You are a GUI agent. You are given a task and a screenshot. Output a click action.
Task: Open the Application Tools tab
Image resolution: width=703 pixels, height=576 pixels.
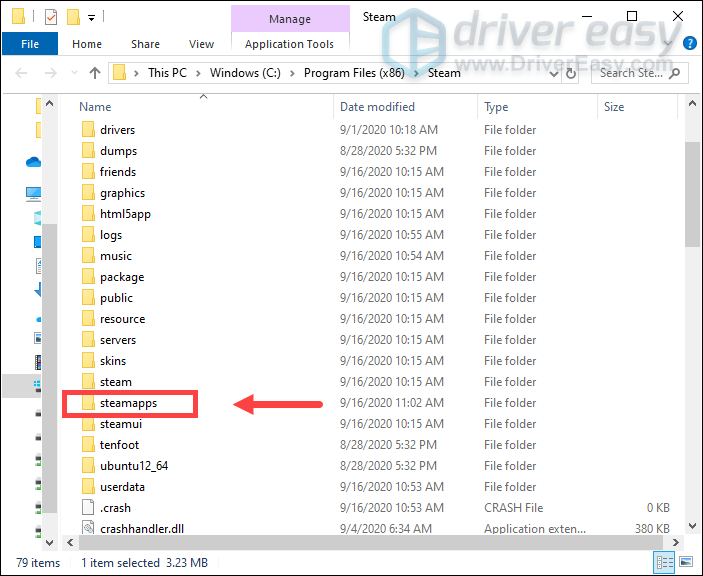tap(290, 44)
